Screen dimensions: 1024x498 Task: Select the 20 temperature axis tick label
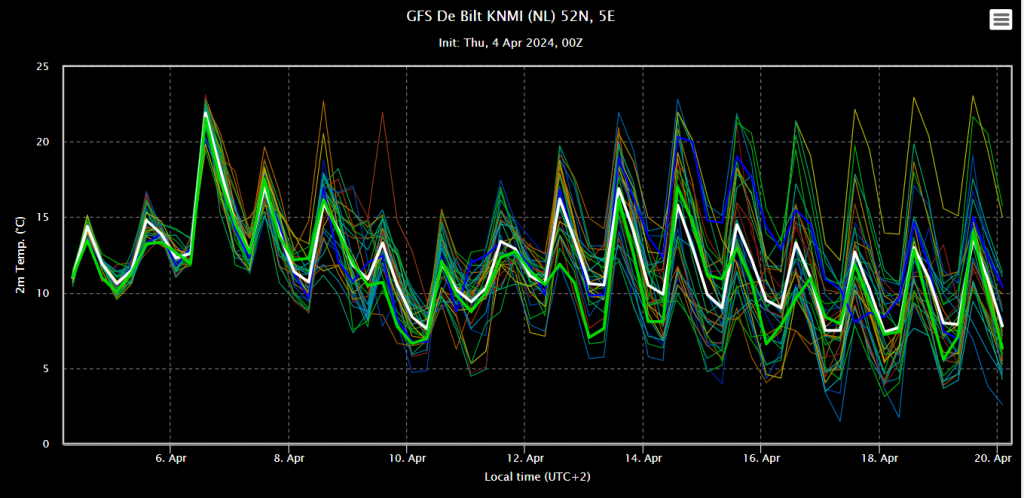click(46, 142)
